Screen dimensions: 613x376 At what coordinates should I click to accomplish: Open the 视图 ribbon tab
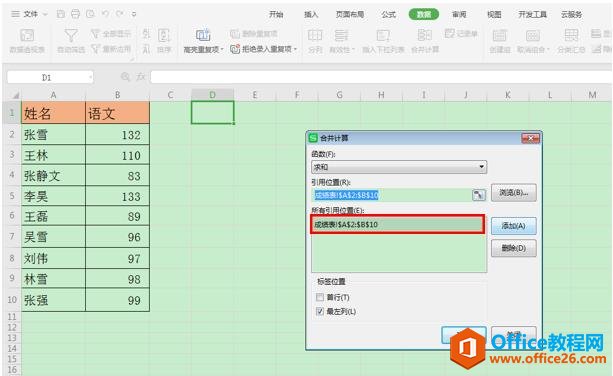[494, 14]
